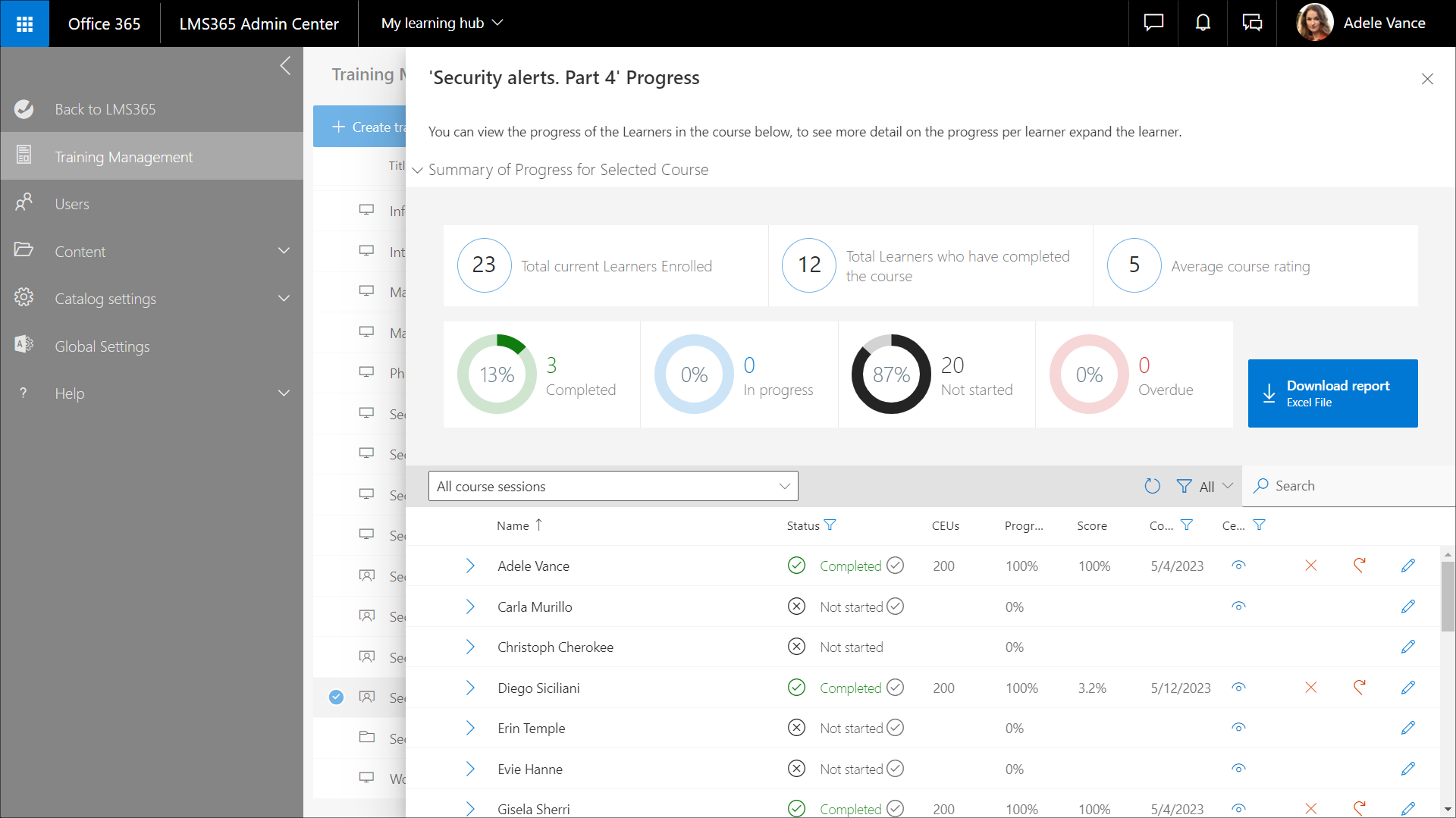Image resolution: width=1456 pixels, height=818 pixels.
Task: Select Users in the left sidebar
Action: (x=72, y=204)
